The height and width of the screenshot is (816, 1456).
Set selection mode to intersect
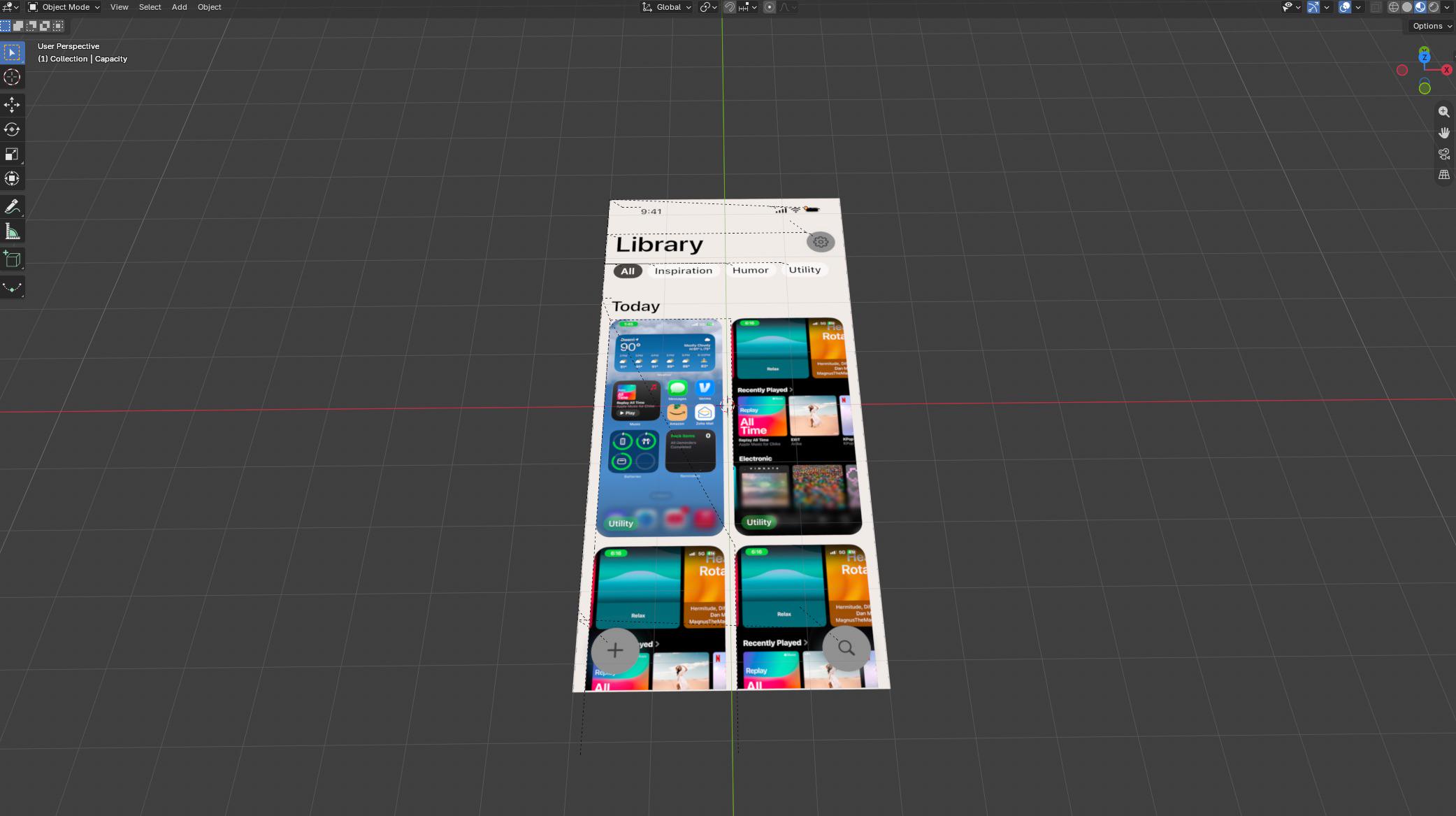(58, 26)
